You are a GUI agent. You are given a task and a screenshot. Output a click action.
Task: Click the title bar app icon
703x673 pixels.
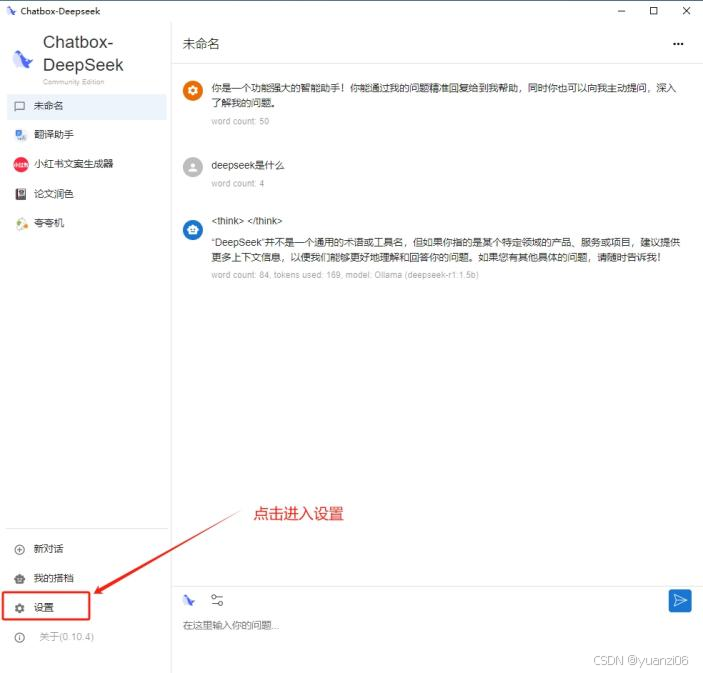click(11, 11)
